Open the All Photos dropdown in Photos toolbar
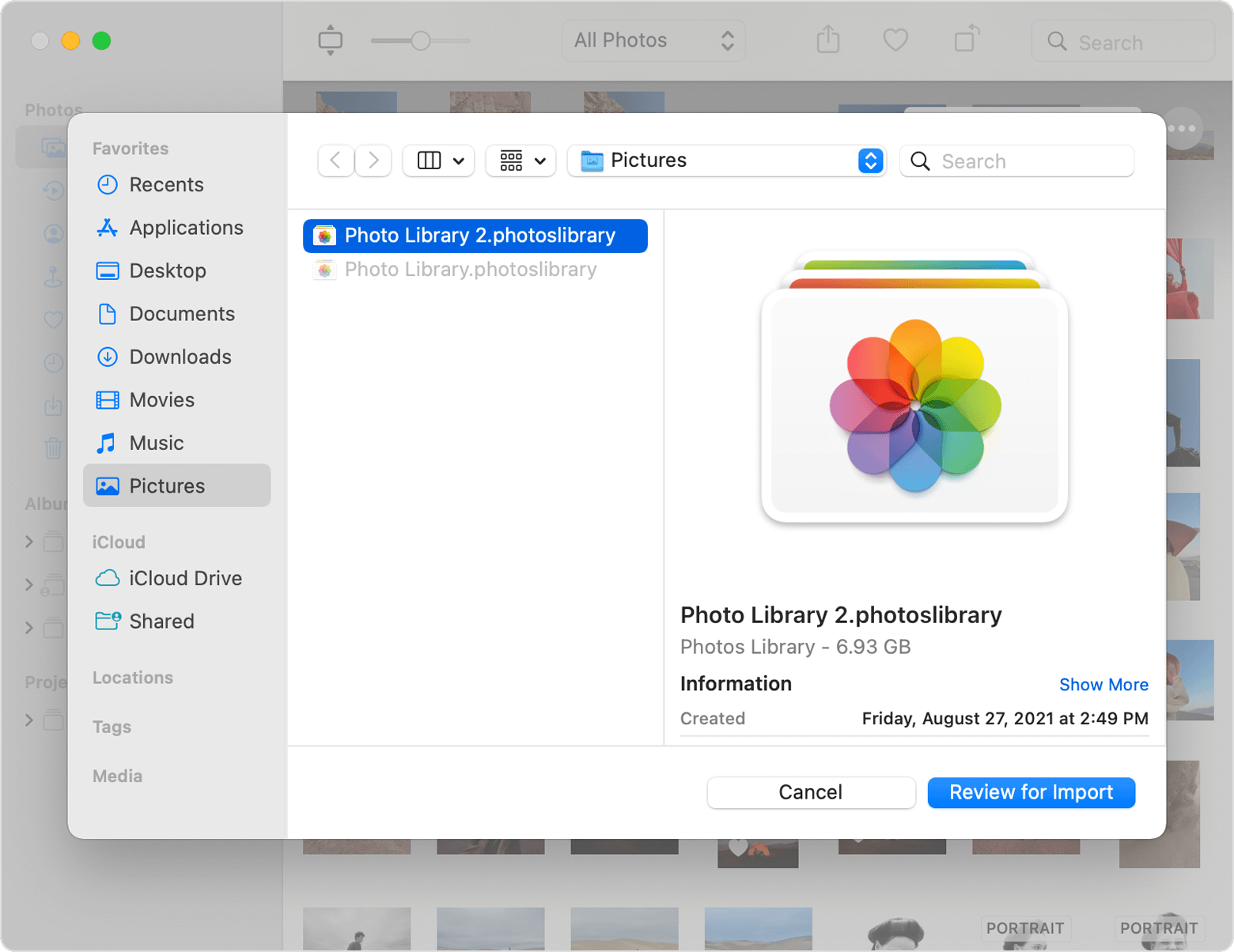 point(654,40)
